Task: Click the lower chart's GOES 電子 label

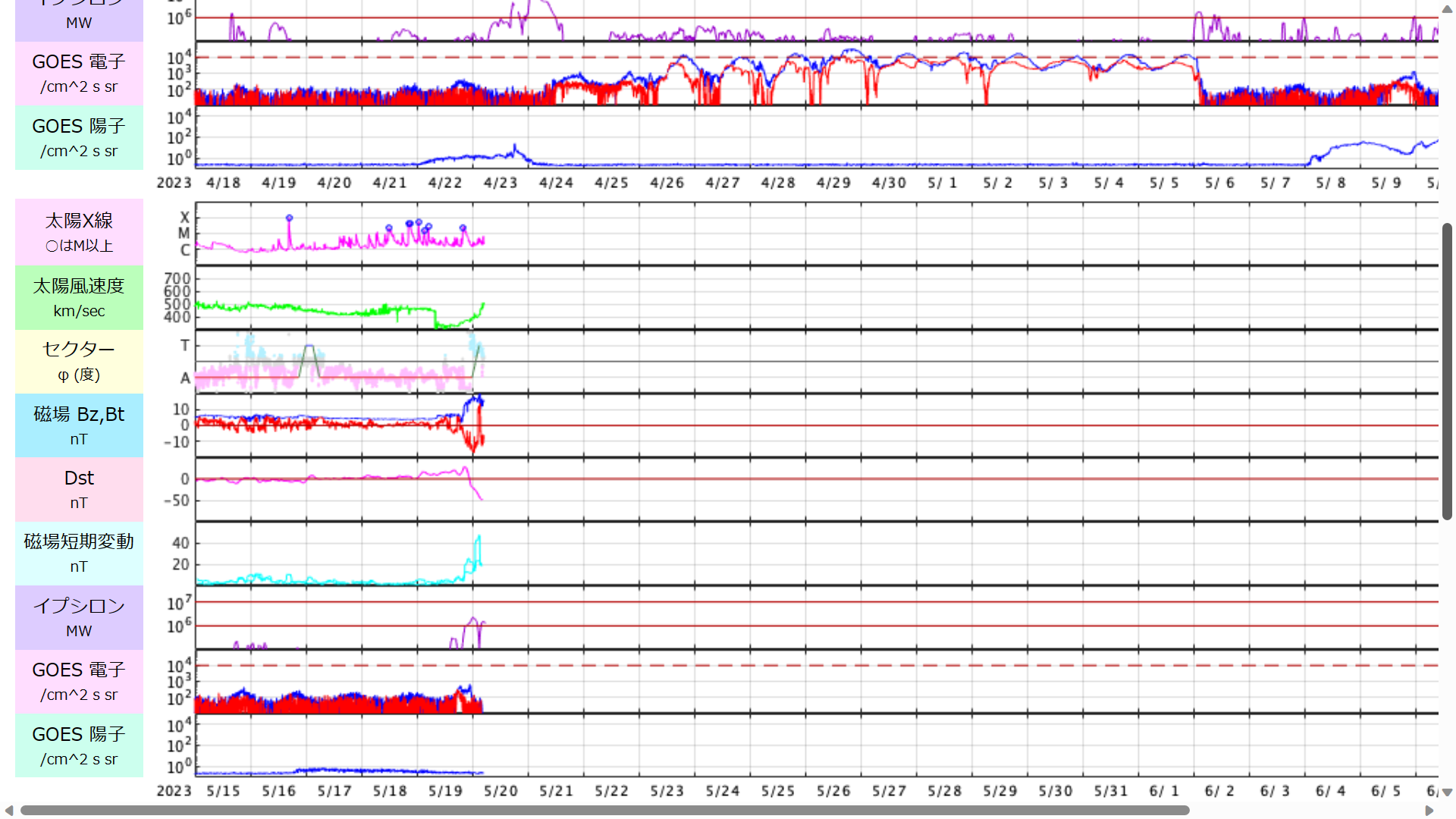Action: click(79, 681)
